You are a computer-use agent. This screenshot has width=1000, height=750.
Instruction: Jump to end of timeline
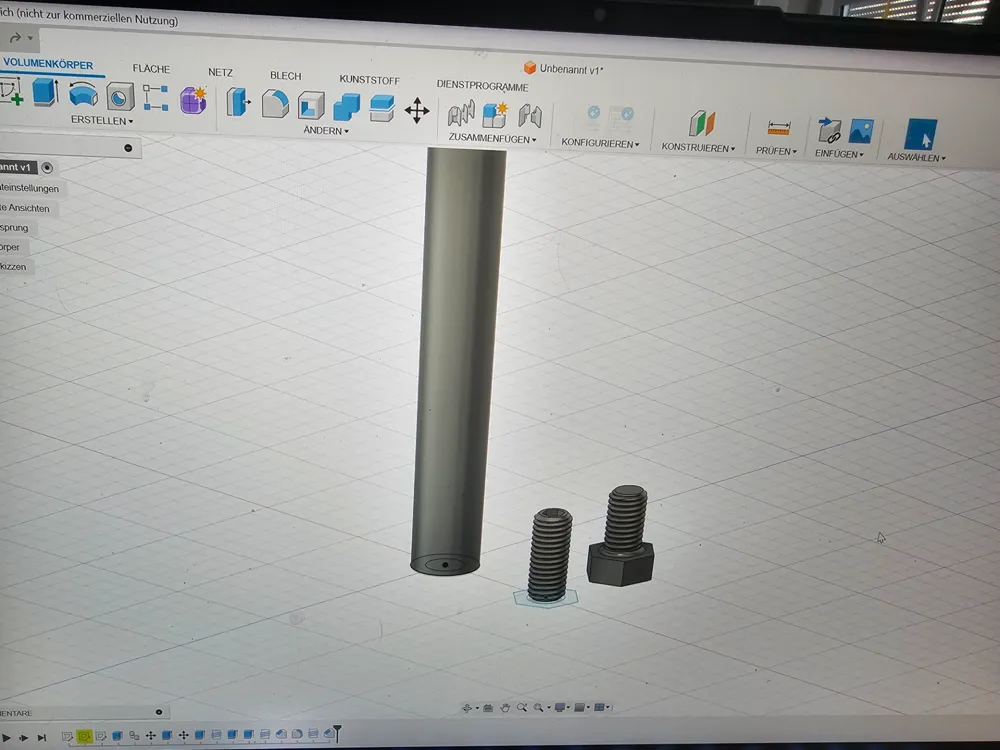click(42, 738)
